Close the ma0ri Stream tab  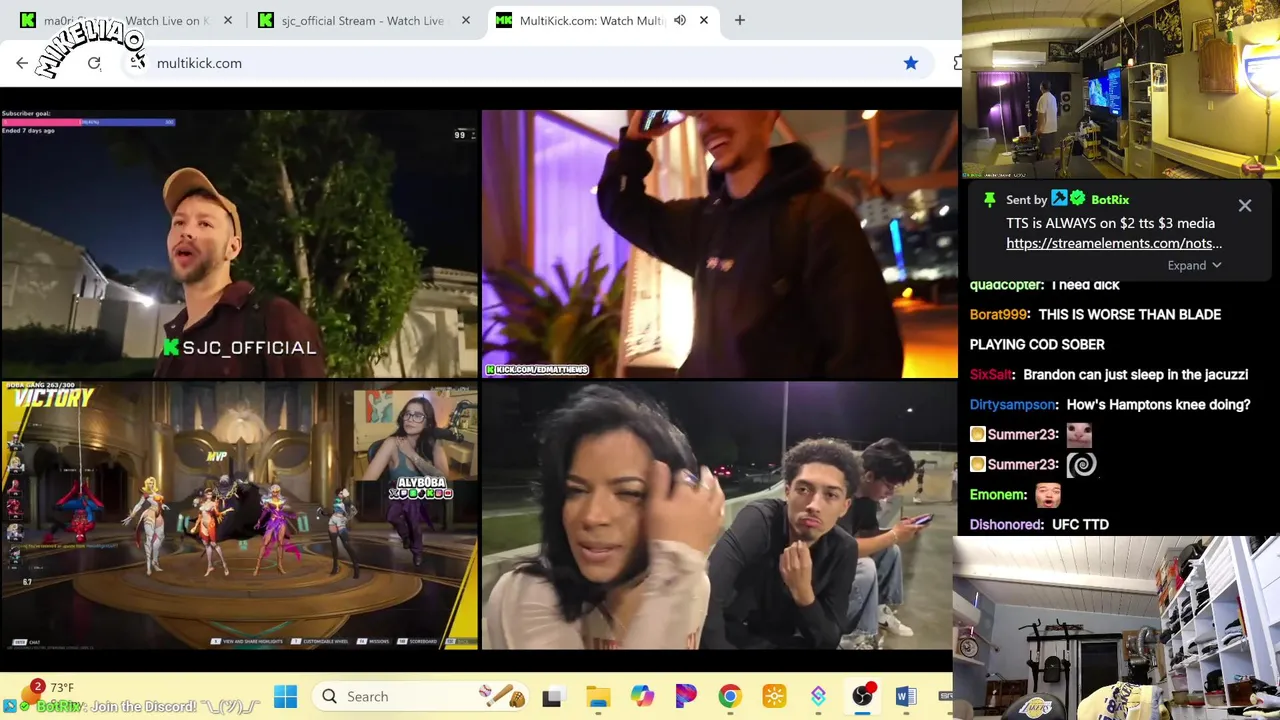[228, 20]
